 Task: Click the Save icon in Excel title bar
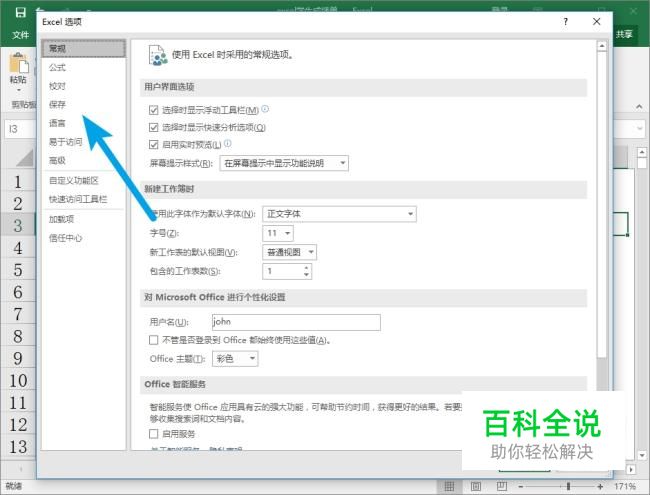(20, 12)
